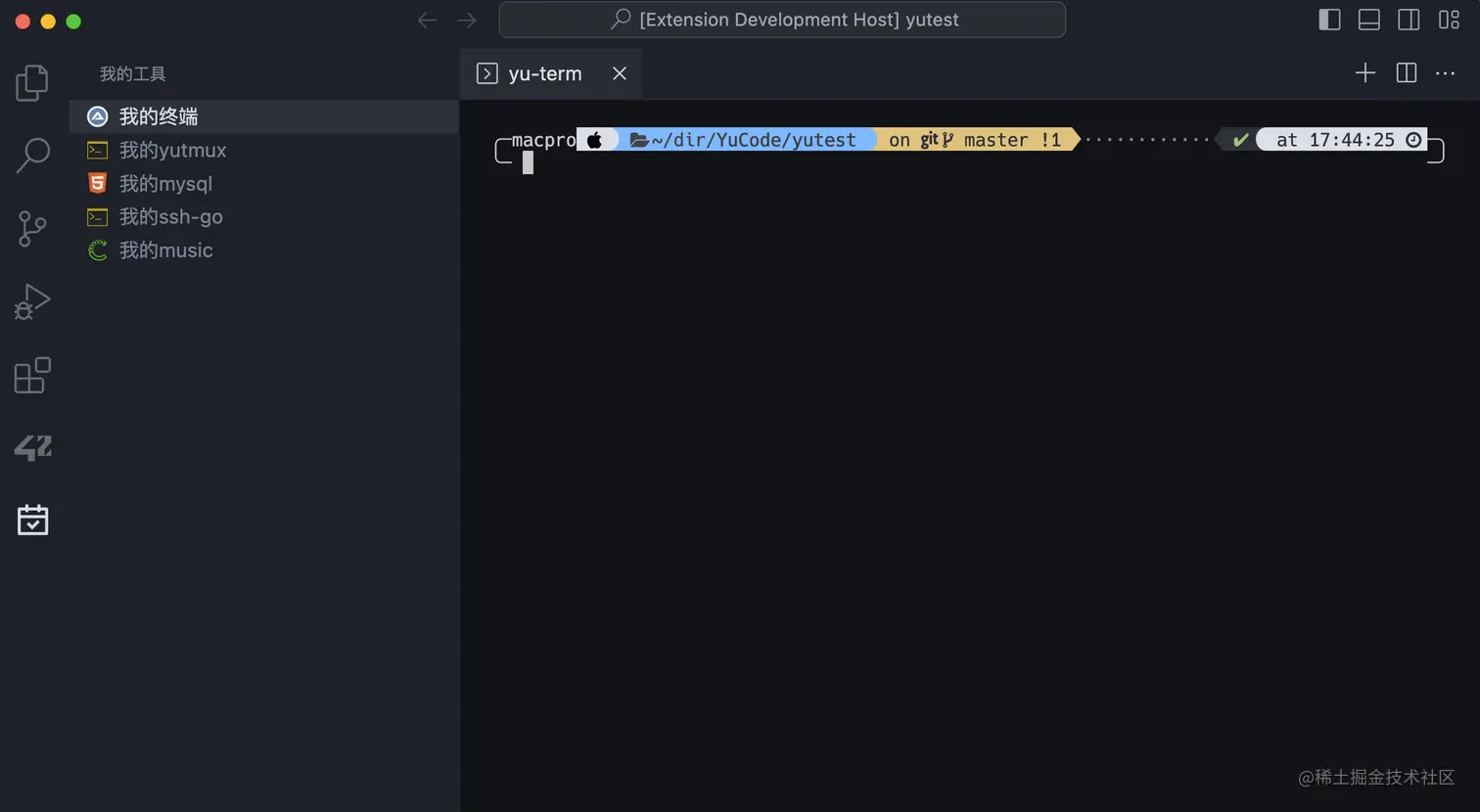Select the custom 42 extension icon
The image size is (1480, 812).
[32, 447]
